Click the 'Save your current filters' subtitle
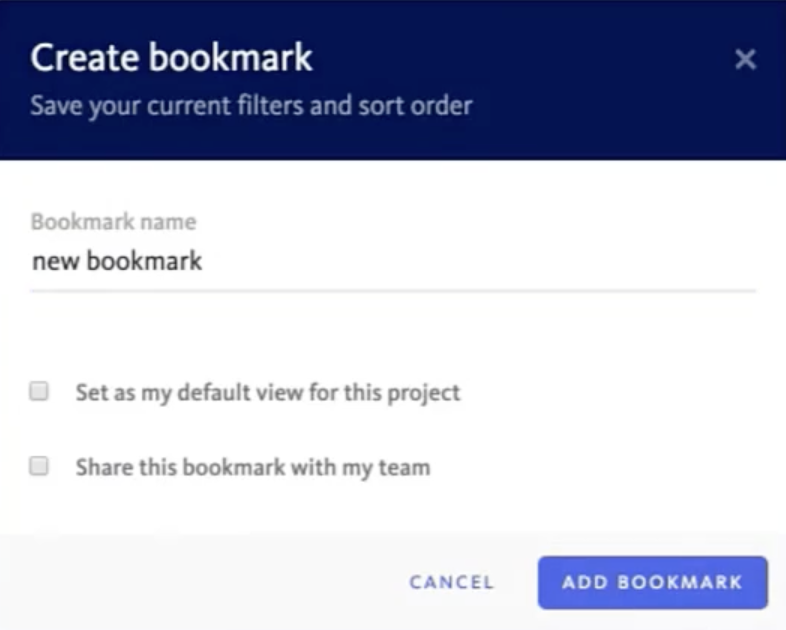Screen dimensions: 786x630 pyautogui.click(x=251, y=106)
